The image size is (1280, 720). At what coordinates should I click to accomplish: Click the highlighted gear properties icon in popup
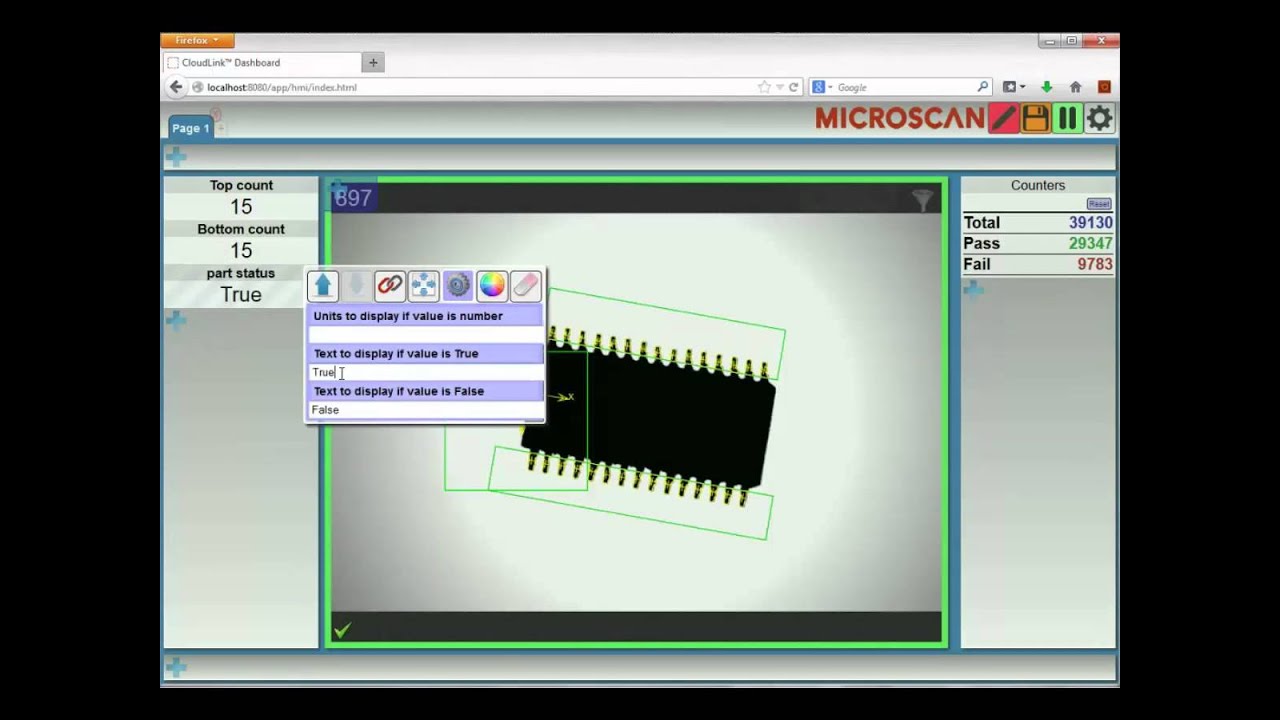[x=458, y=286]
